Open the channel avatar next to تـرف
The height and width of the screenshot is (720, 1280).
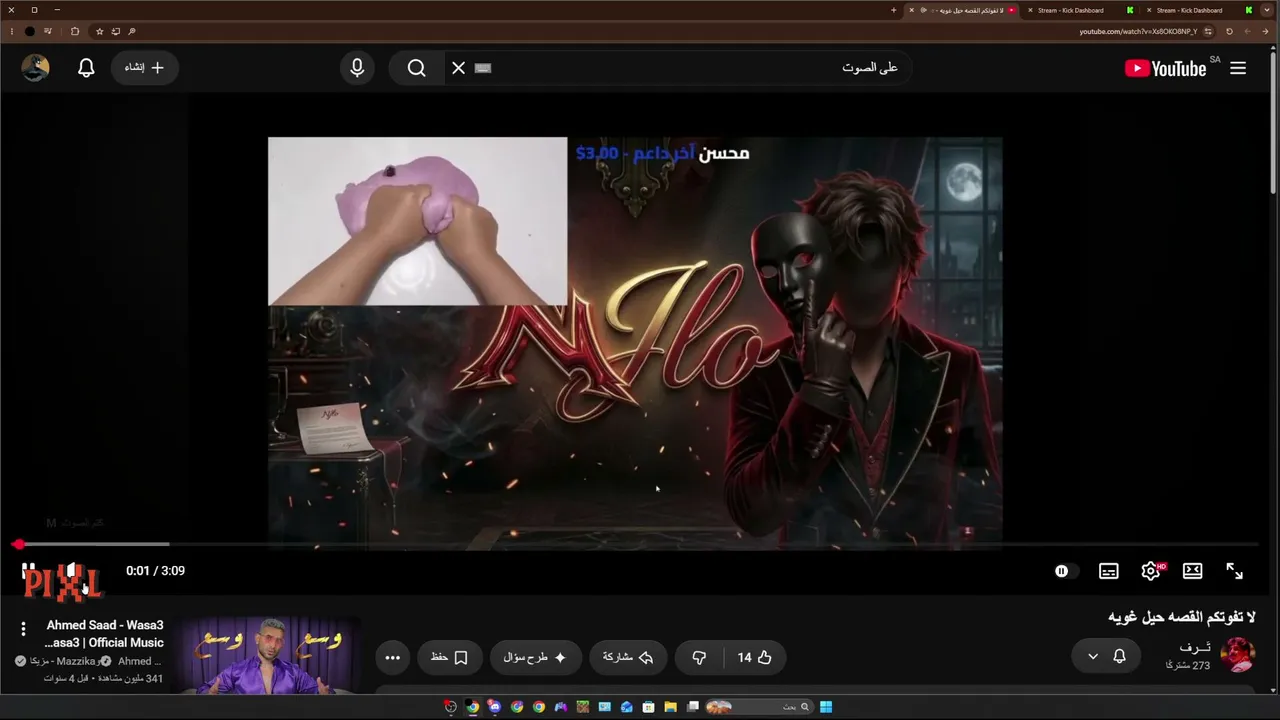tap(1238, 655)
